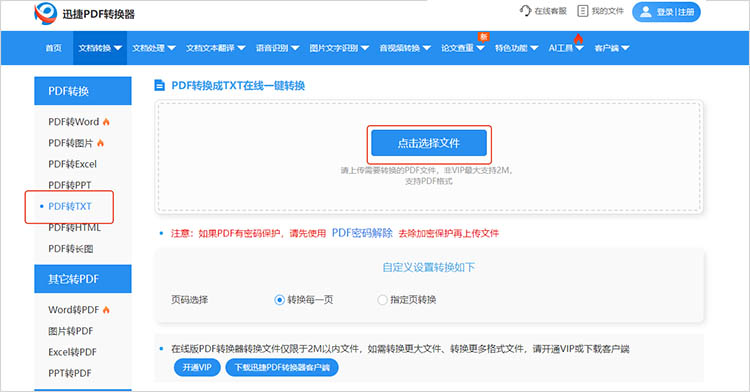The width and height of the screenshot is (750, 392).
Task: Open 我的文件 document icon
Action: tap(582, 11)
